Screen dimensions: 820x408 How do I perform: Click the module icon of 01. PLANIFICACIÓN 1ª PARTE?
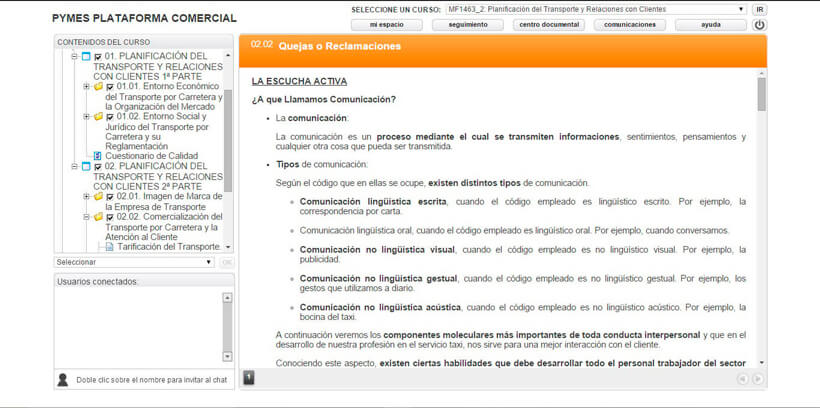click(86, 56)
